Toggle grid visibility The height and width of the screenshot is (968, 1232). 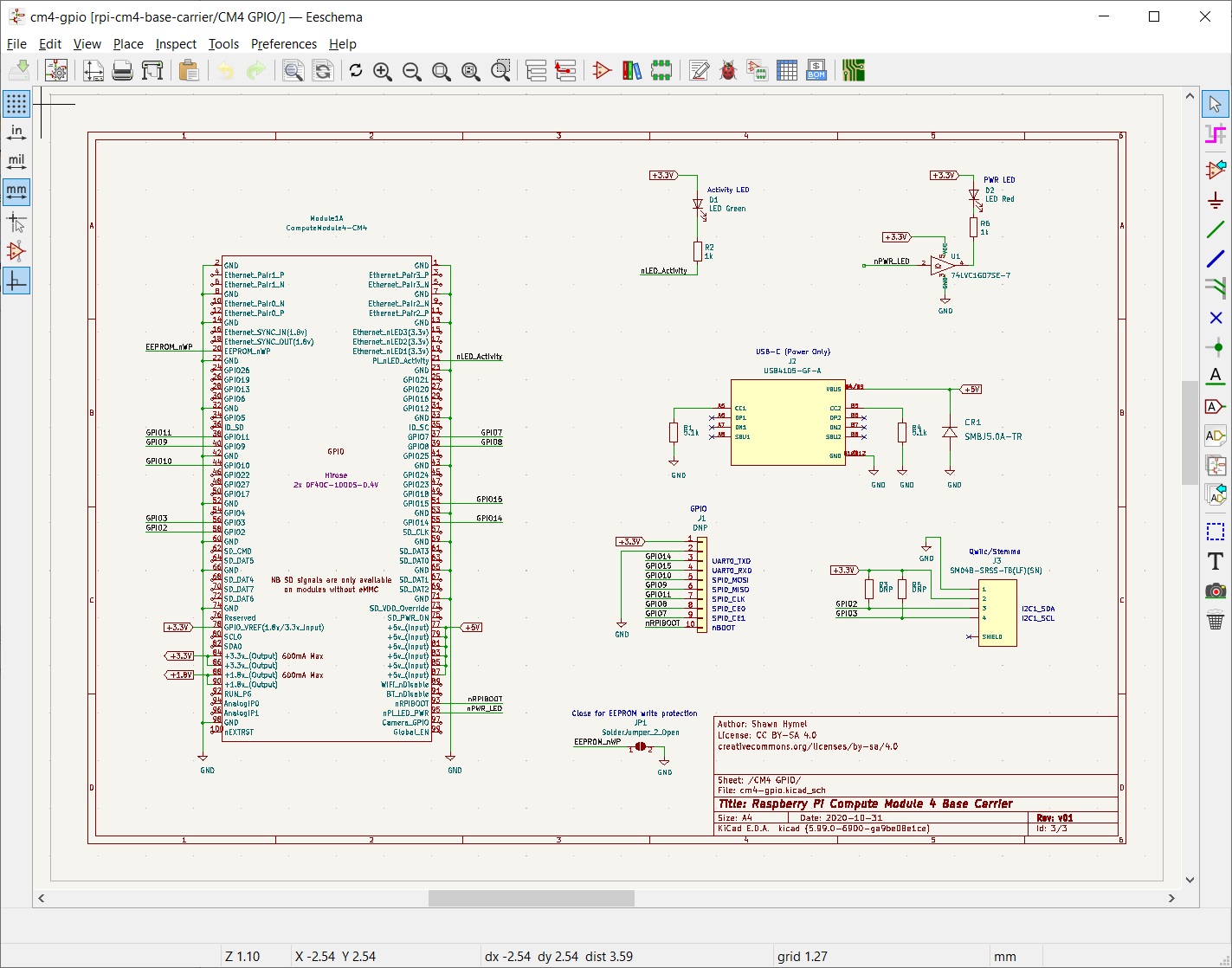16,104
